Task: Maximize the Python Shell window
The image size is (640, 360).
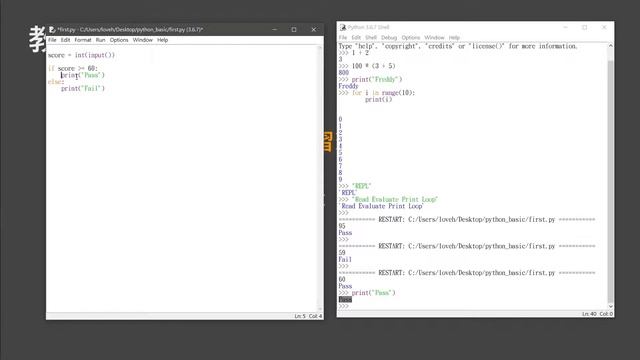Action: pyautogui.click(x=584, y=27)
